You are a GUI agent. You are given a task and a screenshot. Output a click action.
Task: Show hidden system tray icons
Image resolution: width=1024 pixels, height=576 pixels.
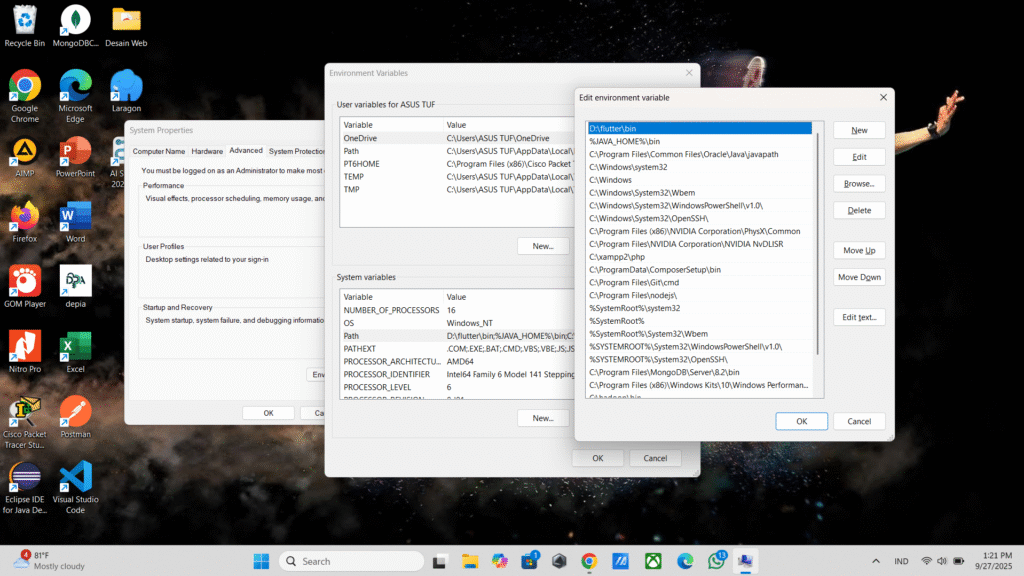click(x=876, y=561)
